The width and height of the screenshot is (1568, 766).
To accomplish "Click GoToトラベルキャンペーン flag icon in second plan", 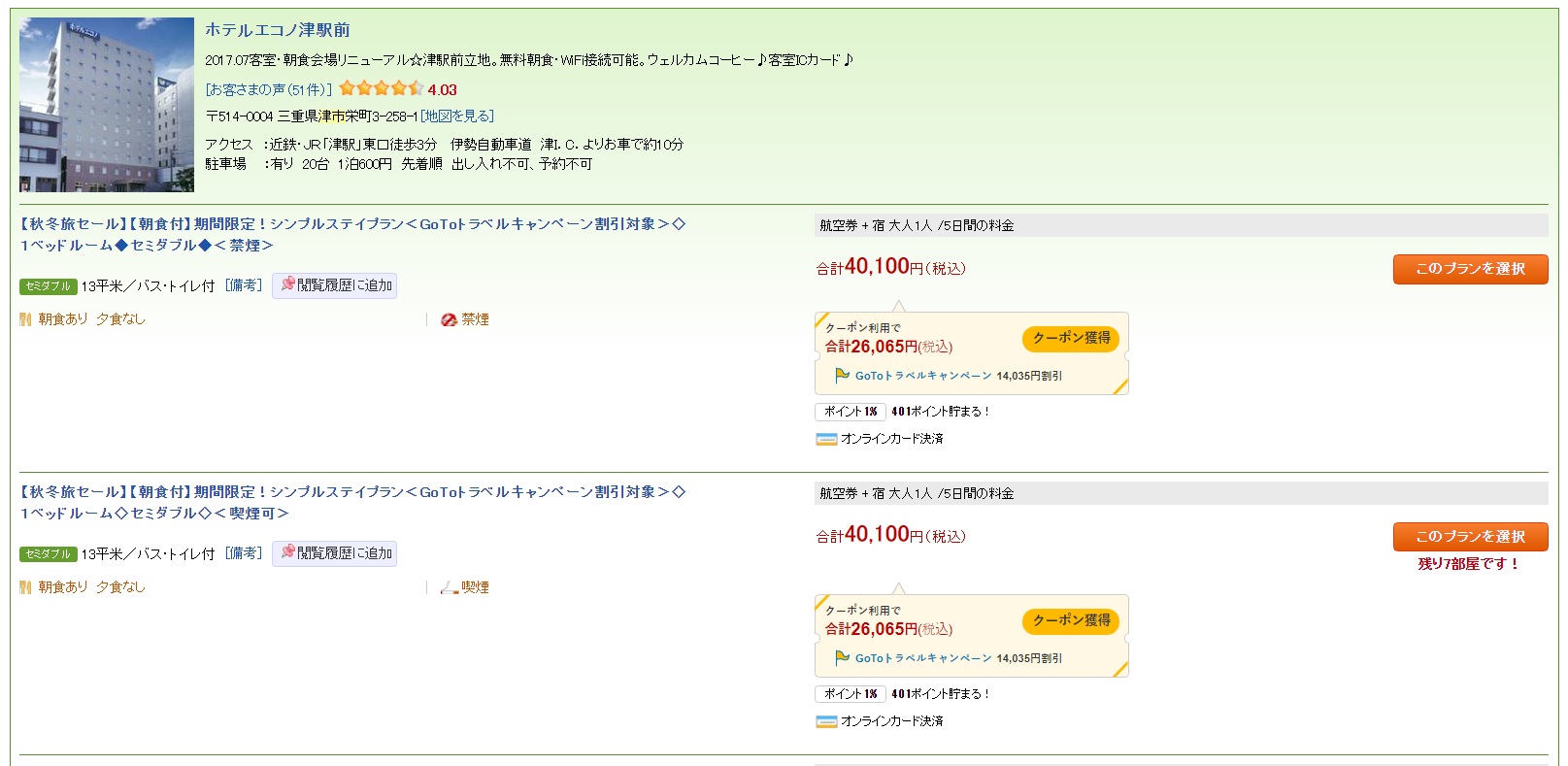I will (842, 658).
